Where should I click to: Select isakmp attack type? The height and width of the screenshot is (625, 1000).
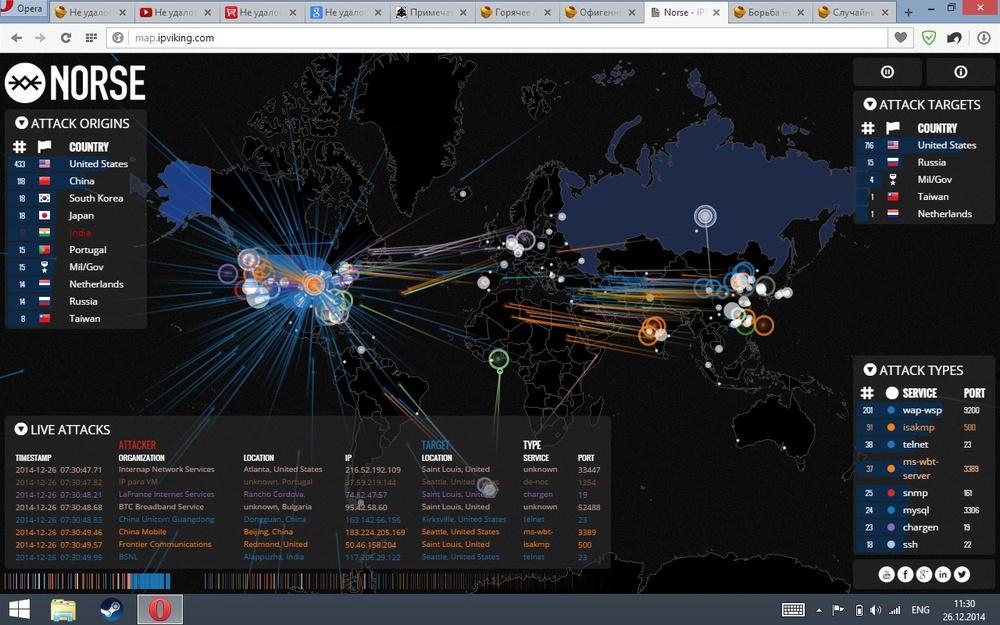click(x=924, y=428)
